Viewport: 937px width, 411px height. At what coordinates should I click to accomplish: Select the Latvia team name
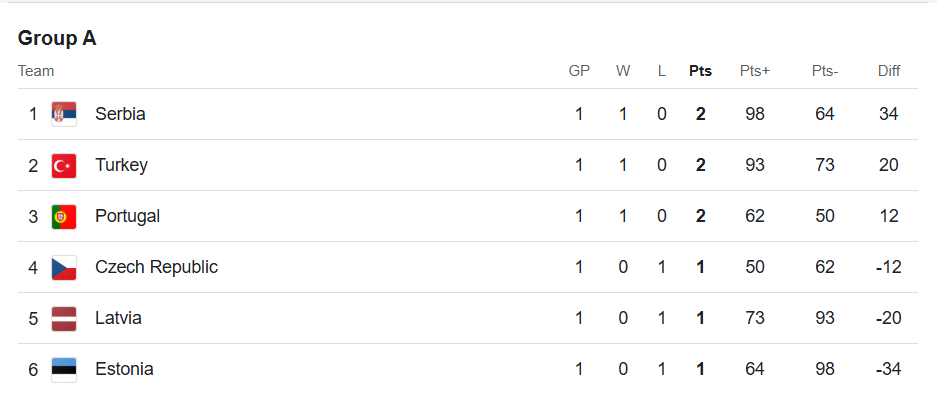click(118, 318)
